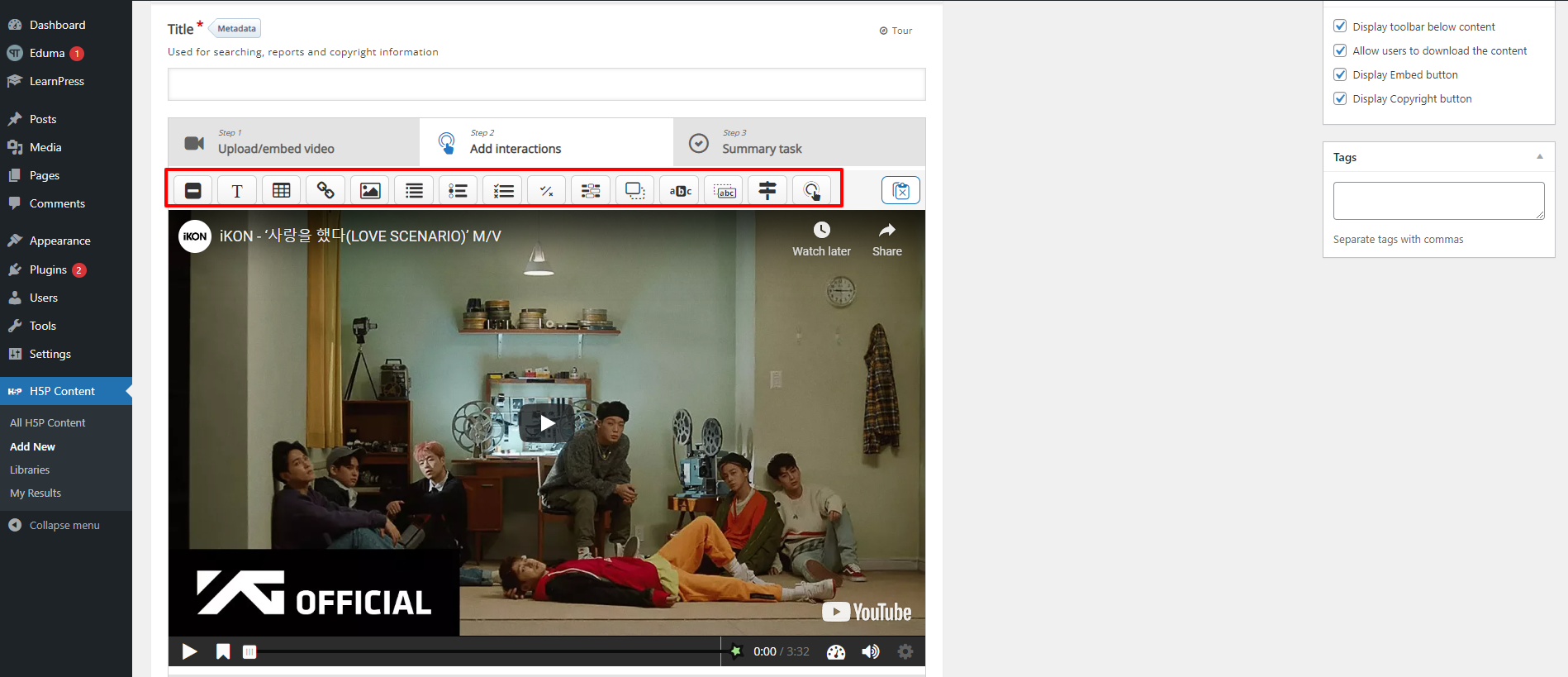Click the Tags input field
Screen dimensions: 1568x677
coord(1438,201)
